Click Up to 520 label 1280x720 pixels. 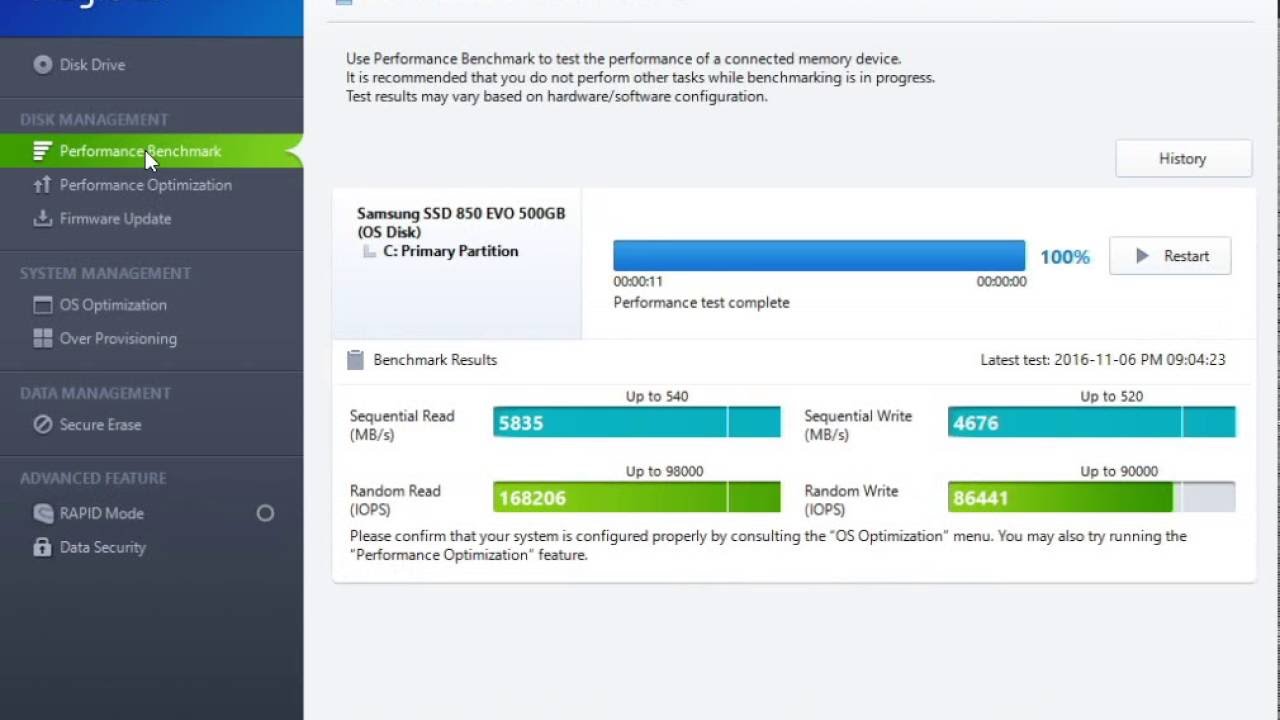pos(1111,396)
